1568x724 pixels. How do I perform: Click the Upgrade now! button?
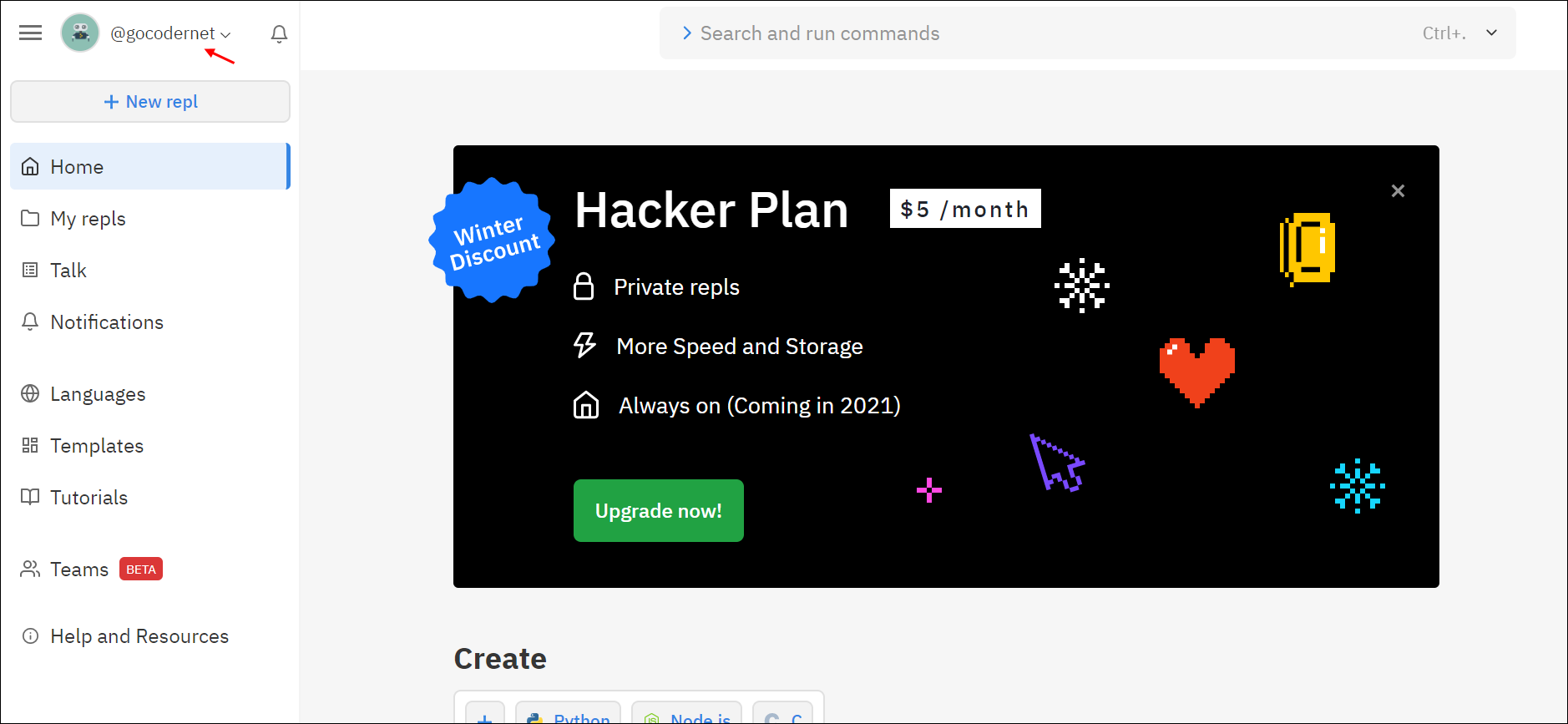point(658,510)
